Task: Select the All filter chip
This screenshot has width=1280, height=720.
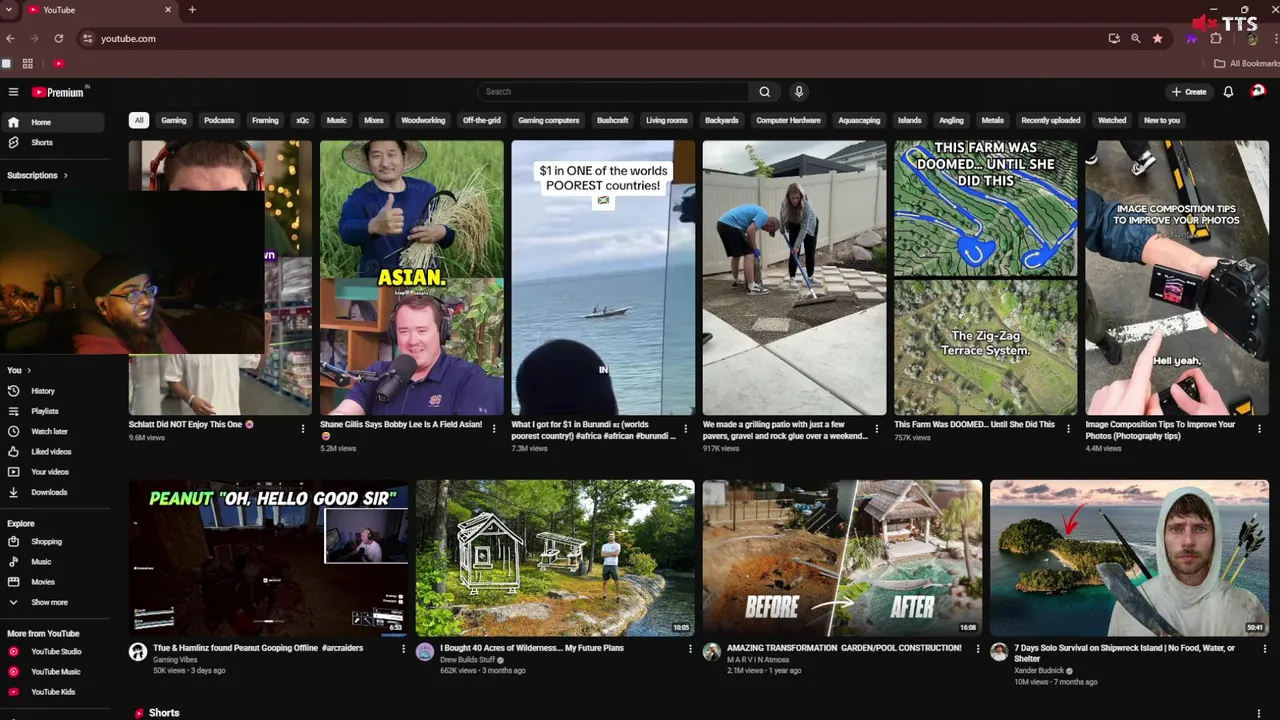Action: [x=139, y=120]
